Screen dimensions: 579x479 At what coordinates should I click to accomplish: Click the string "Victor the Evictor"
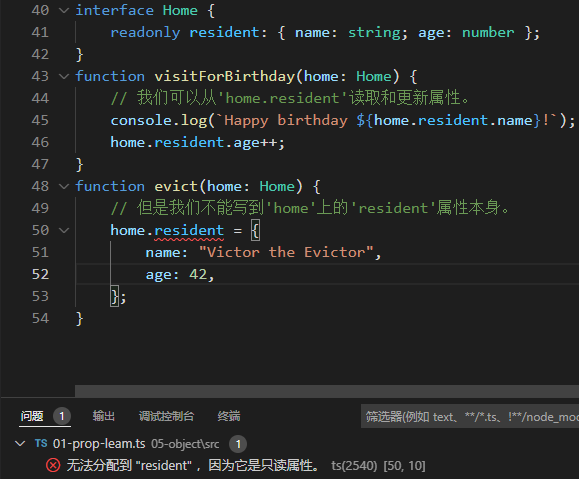[287, 253]
